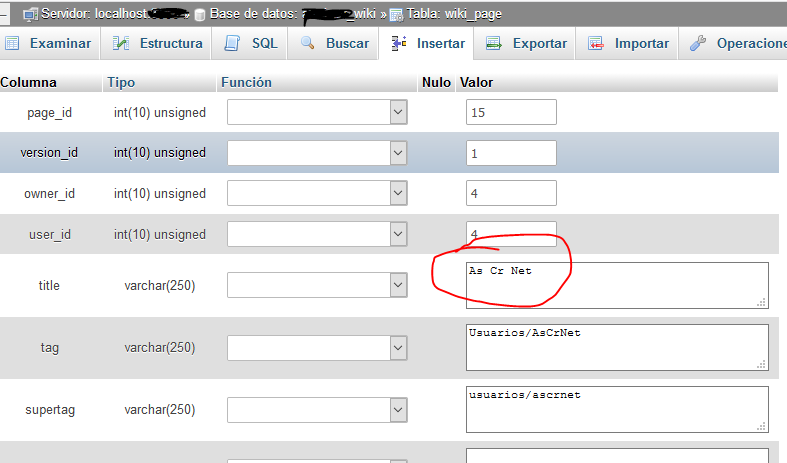Click the Operaciones wrench icon
The height and width of the screenshot is (463, 787).
[x=698, y=44]
